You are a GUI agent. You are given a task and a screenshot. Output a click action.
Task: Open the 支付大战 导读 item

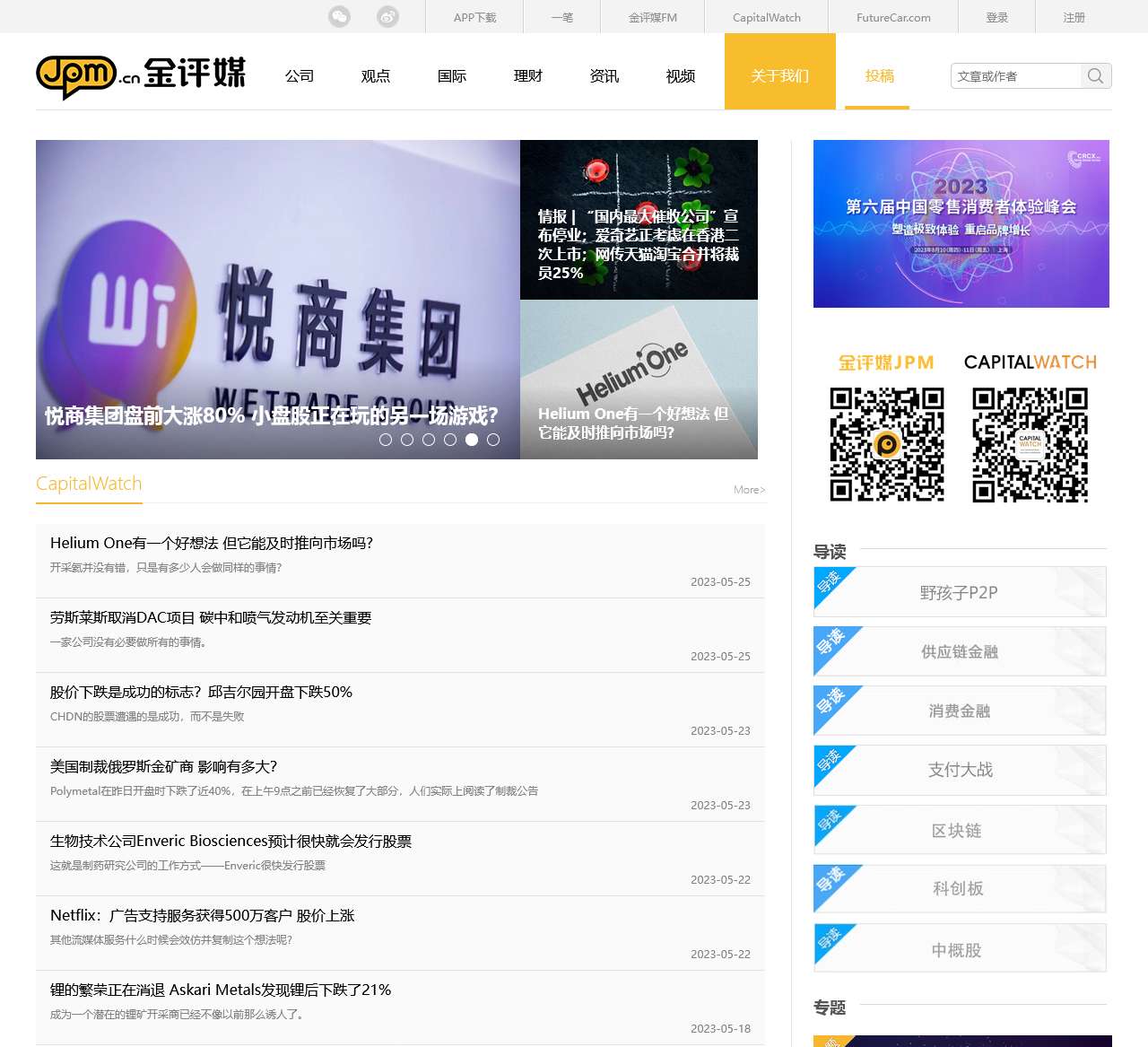click(x=959, y=770)
